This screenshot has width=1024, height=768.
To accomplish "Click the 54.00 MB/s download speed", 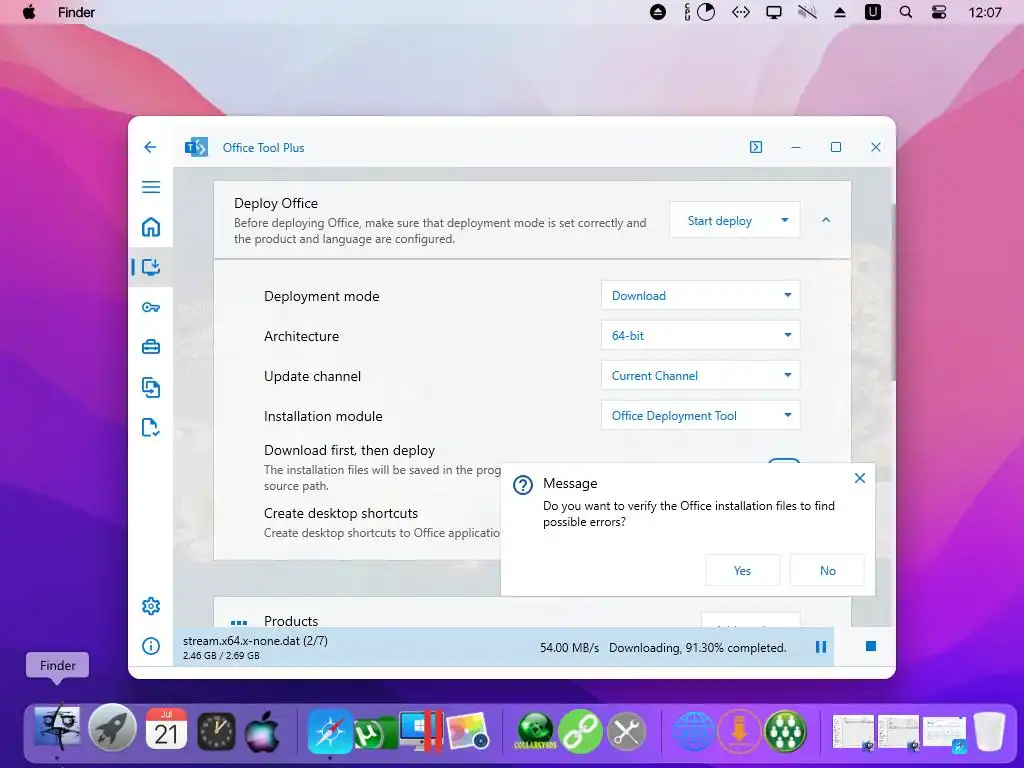I will (x=569, y=647).
